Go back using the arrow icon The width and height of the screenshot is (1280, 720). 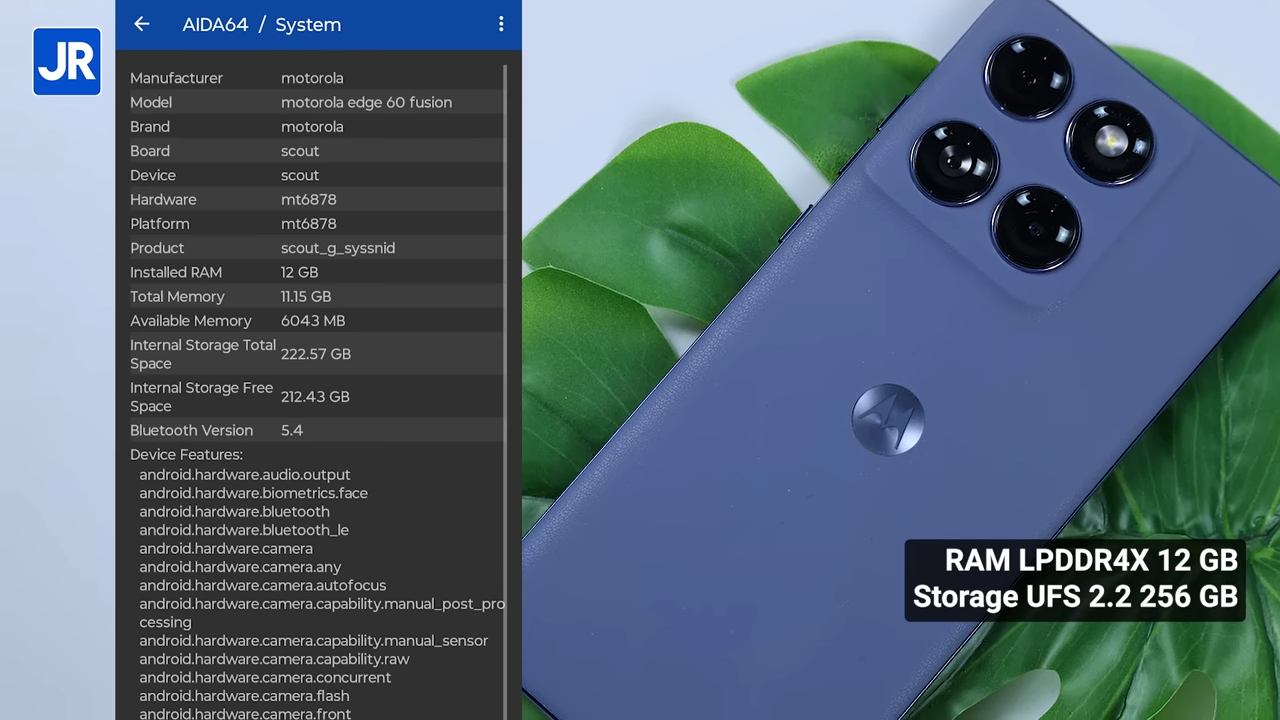[142, 24]
